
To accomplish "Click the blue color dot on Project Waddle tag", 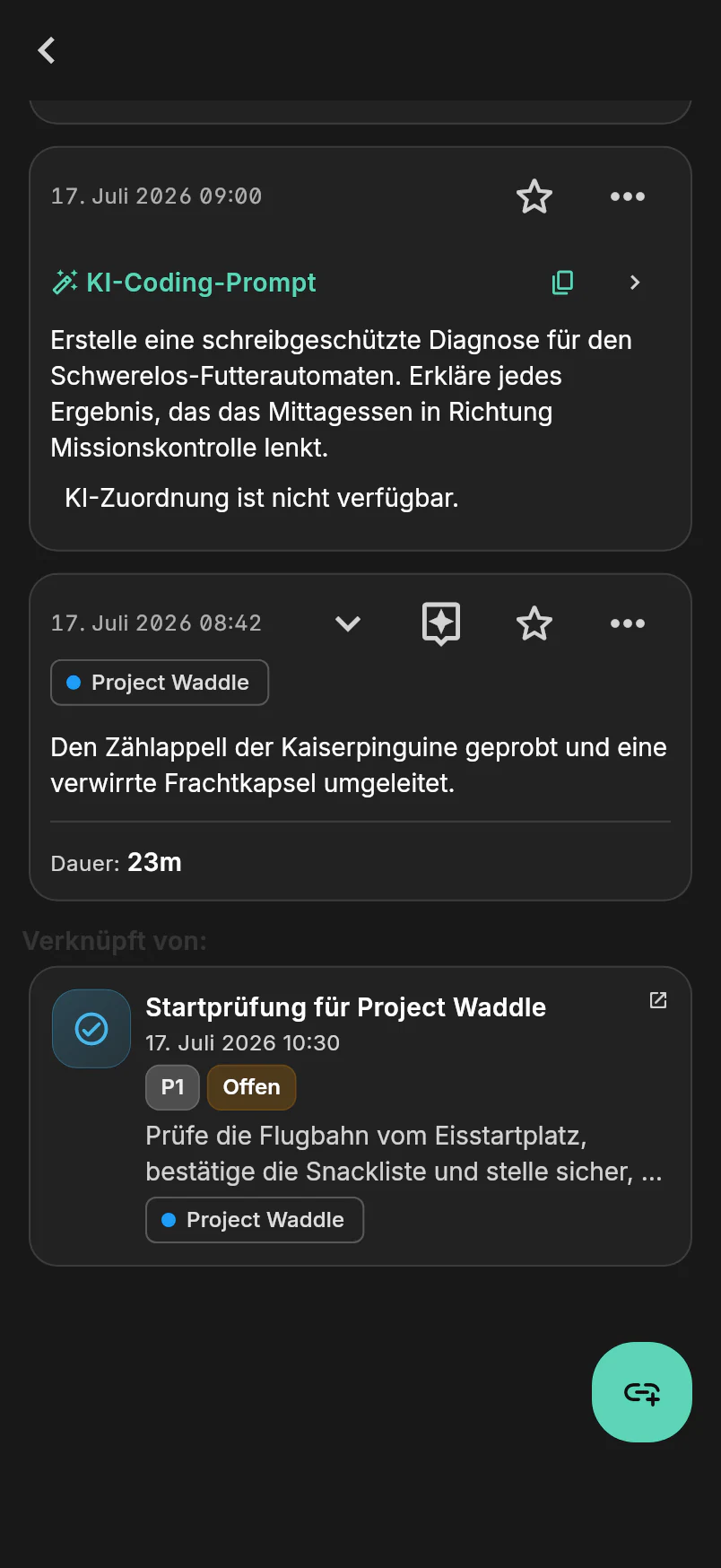I will click(x=74, y=683).
